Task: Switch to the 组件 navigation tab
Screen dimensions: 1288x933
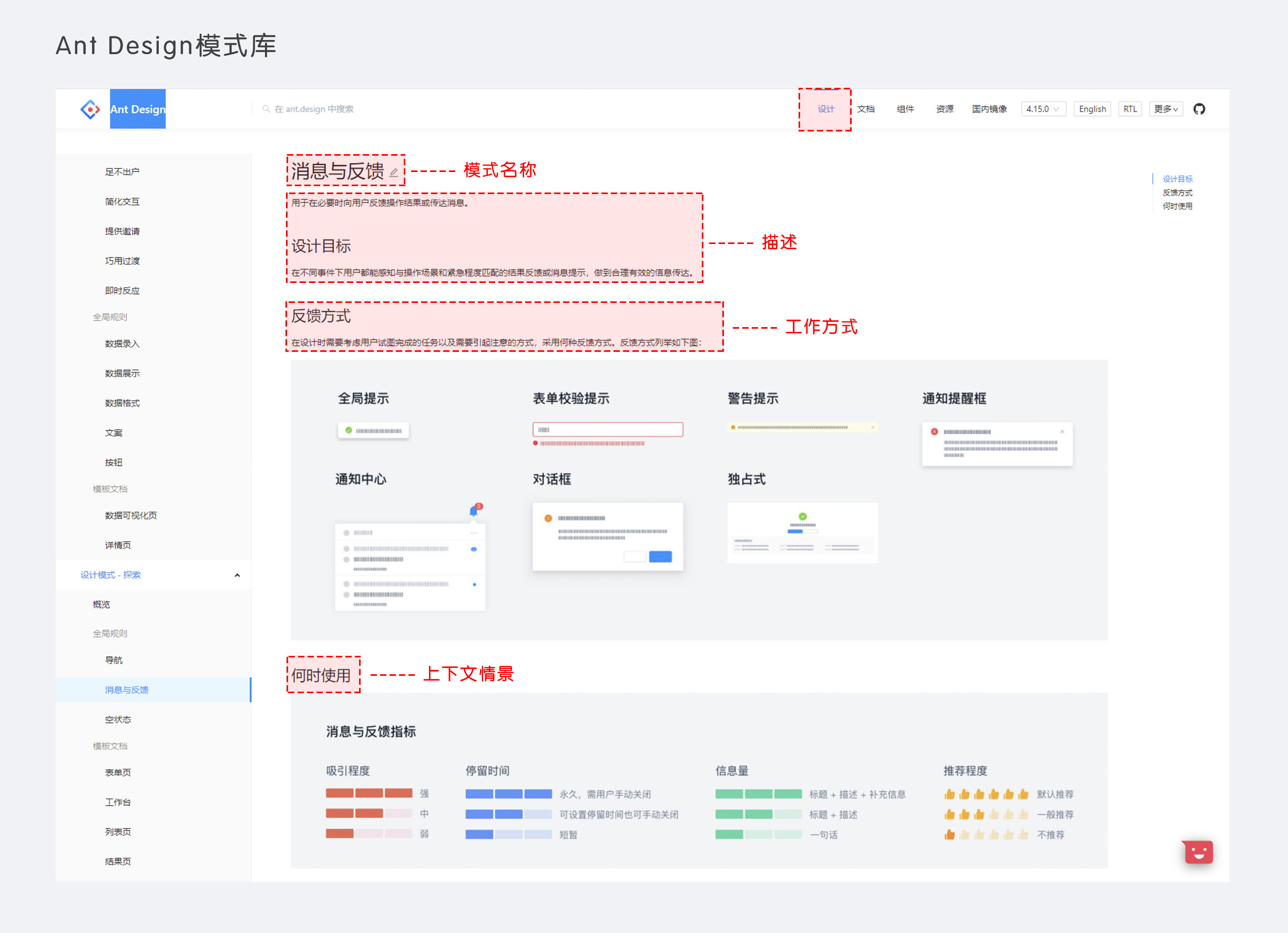Action: [905, 109]
